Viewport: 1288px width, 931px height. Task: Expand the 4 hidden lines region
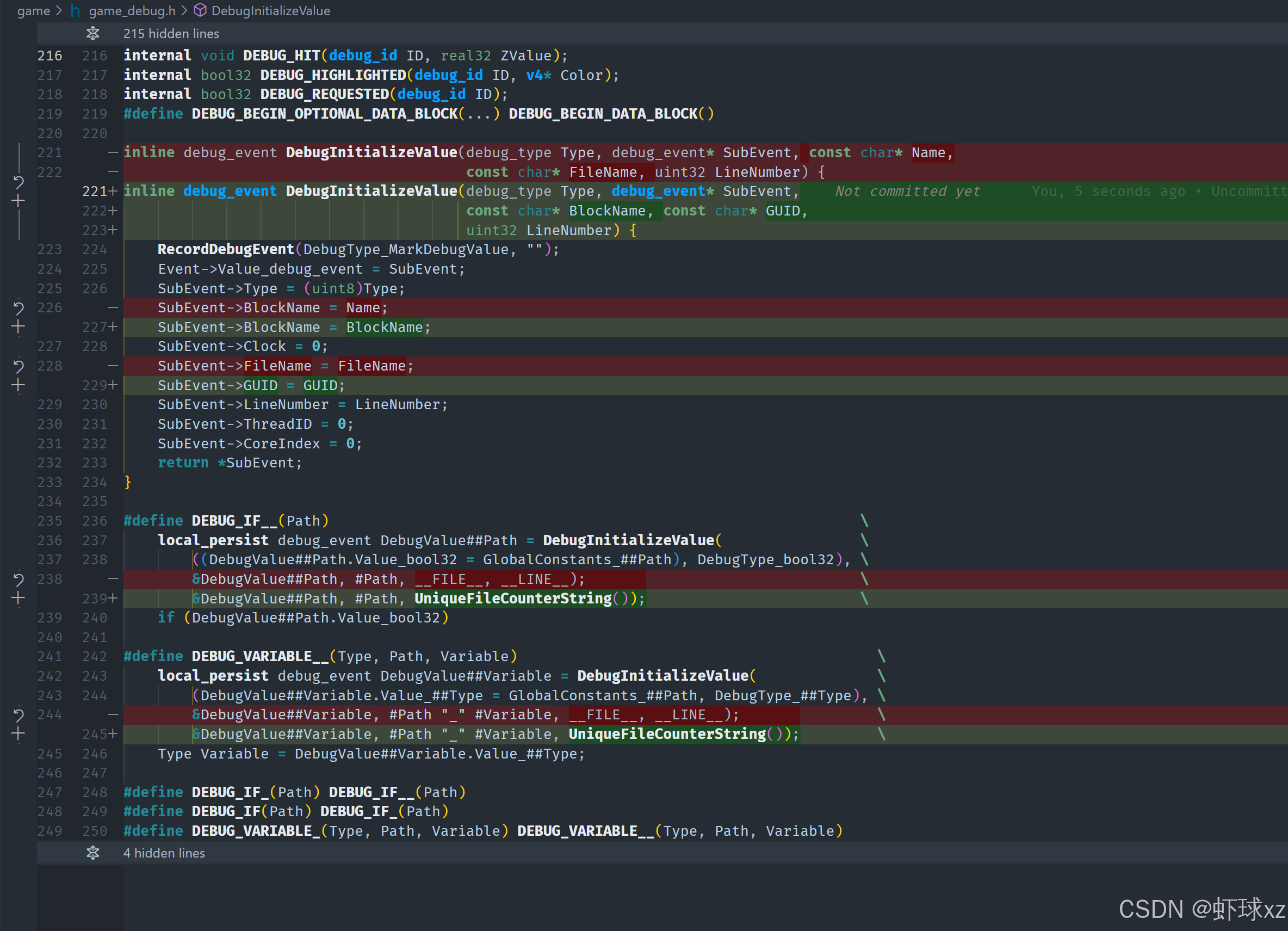click(x=164, y=853)
